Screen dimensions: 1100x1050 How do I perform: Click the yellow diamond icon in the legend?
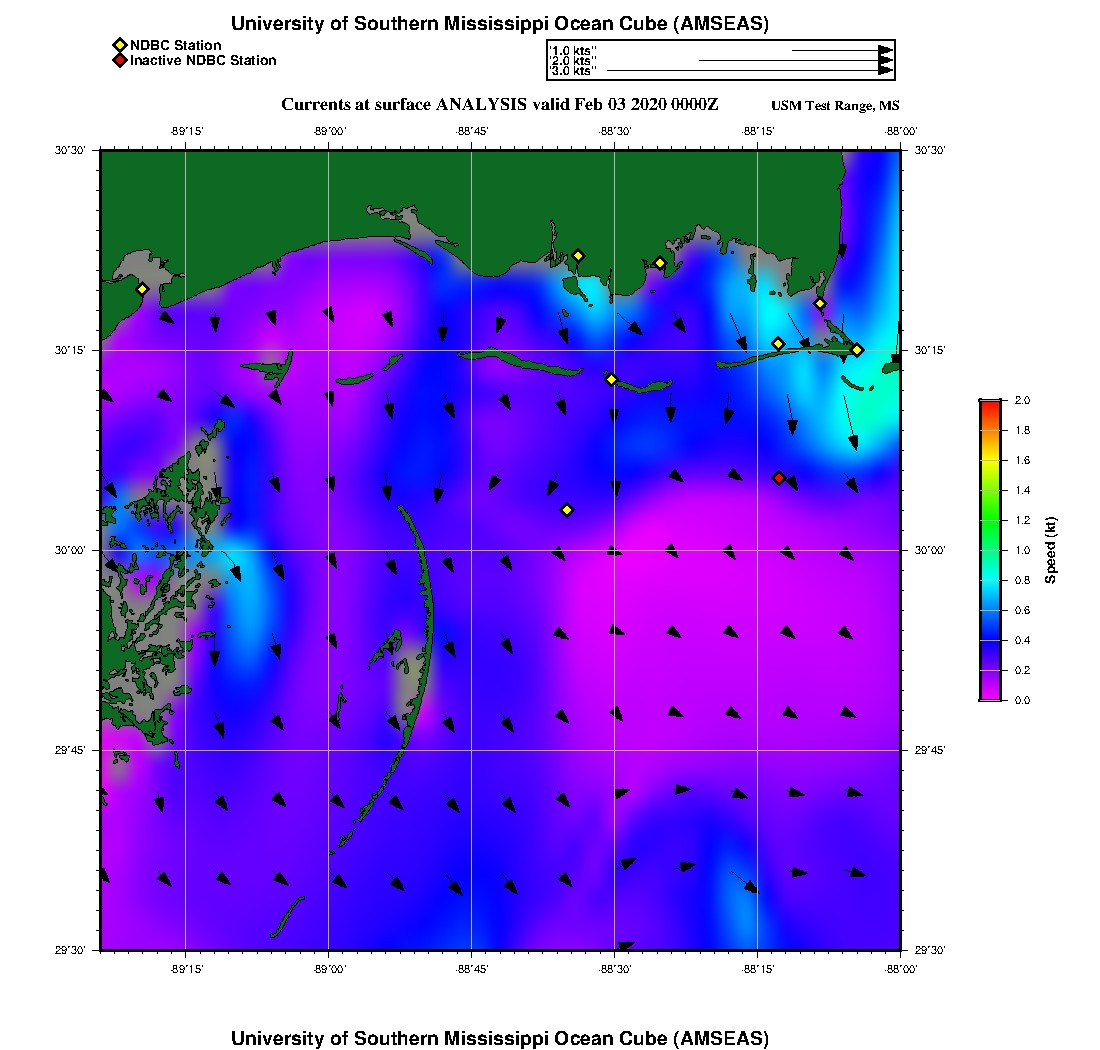pyautogui.click(x=119, y=45)
